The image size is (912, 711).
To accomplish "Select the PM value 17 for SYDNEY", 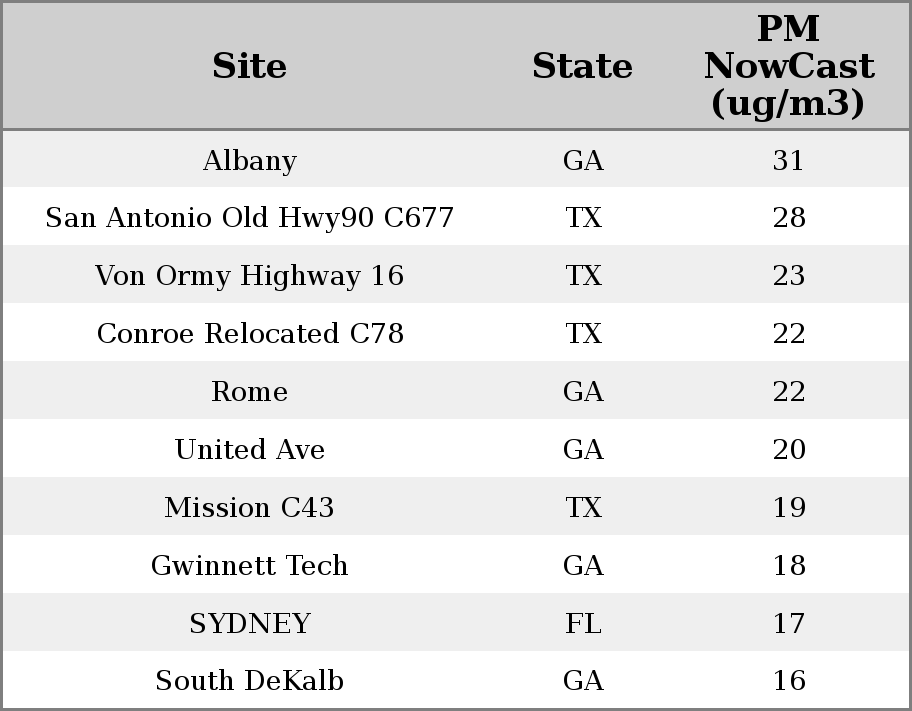I will point(788,624).
